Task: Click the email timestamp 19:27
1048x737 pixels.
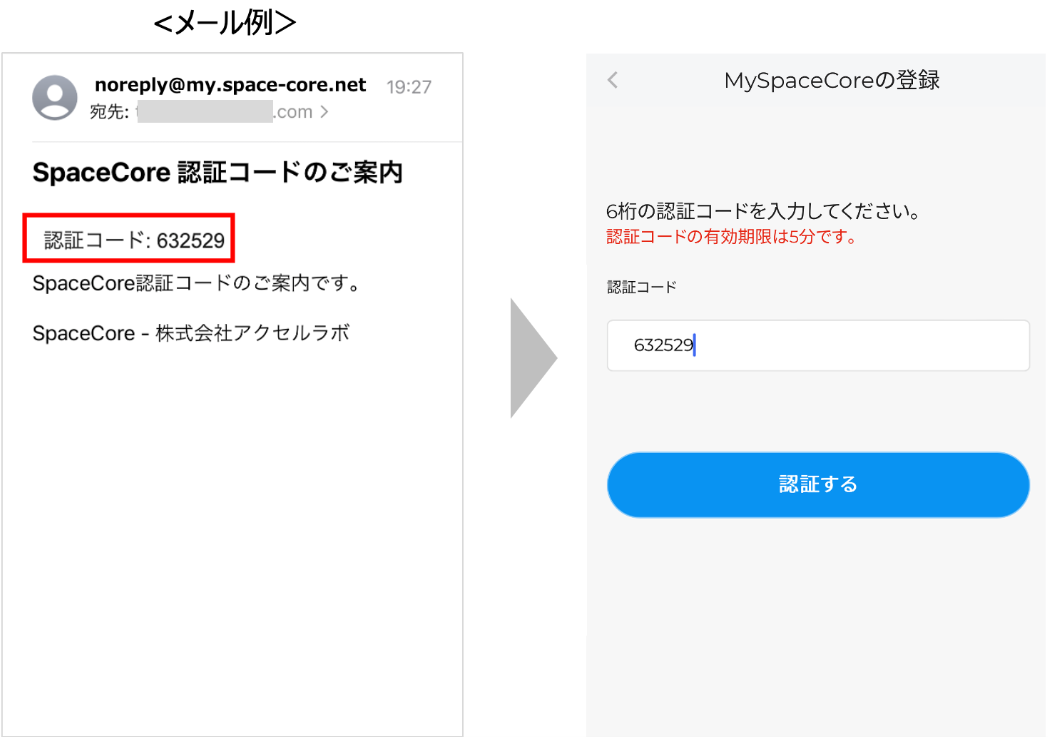Action: [409, 87]
